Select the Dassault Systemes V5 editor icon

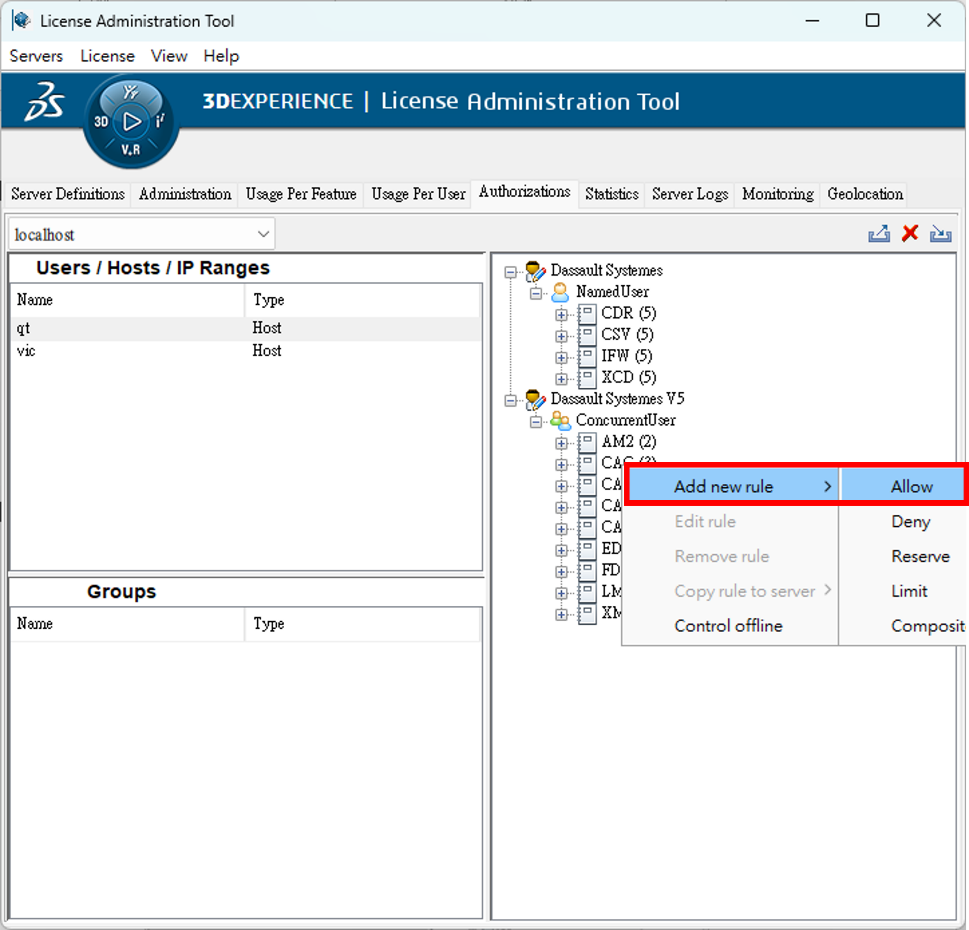(535, 399)
